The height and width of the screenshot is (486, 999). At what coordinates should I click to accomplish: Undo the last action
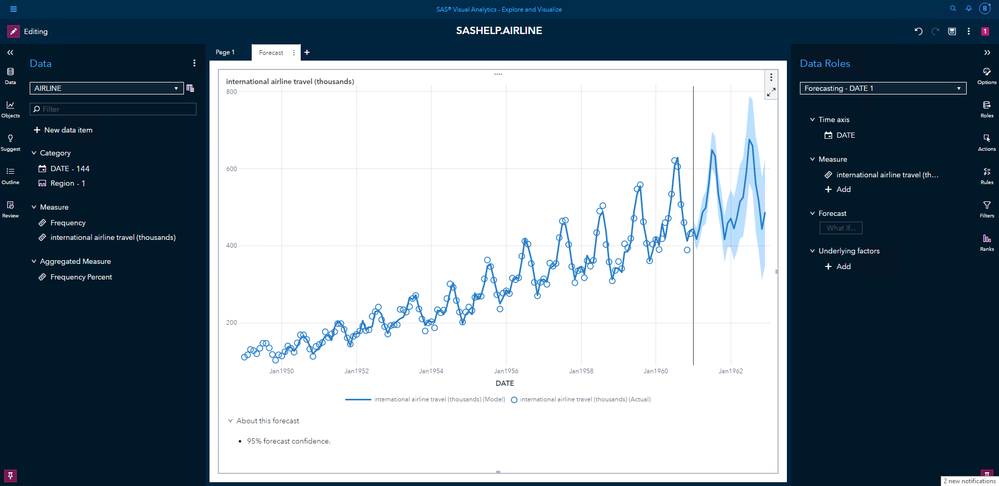coord(918,31)
